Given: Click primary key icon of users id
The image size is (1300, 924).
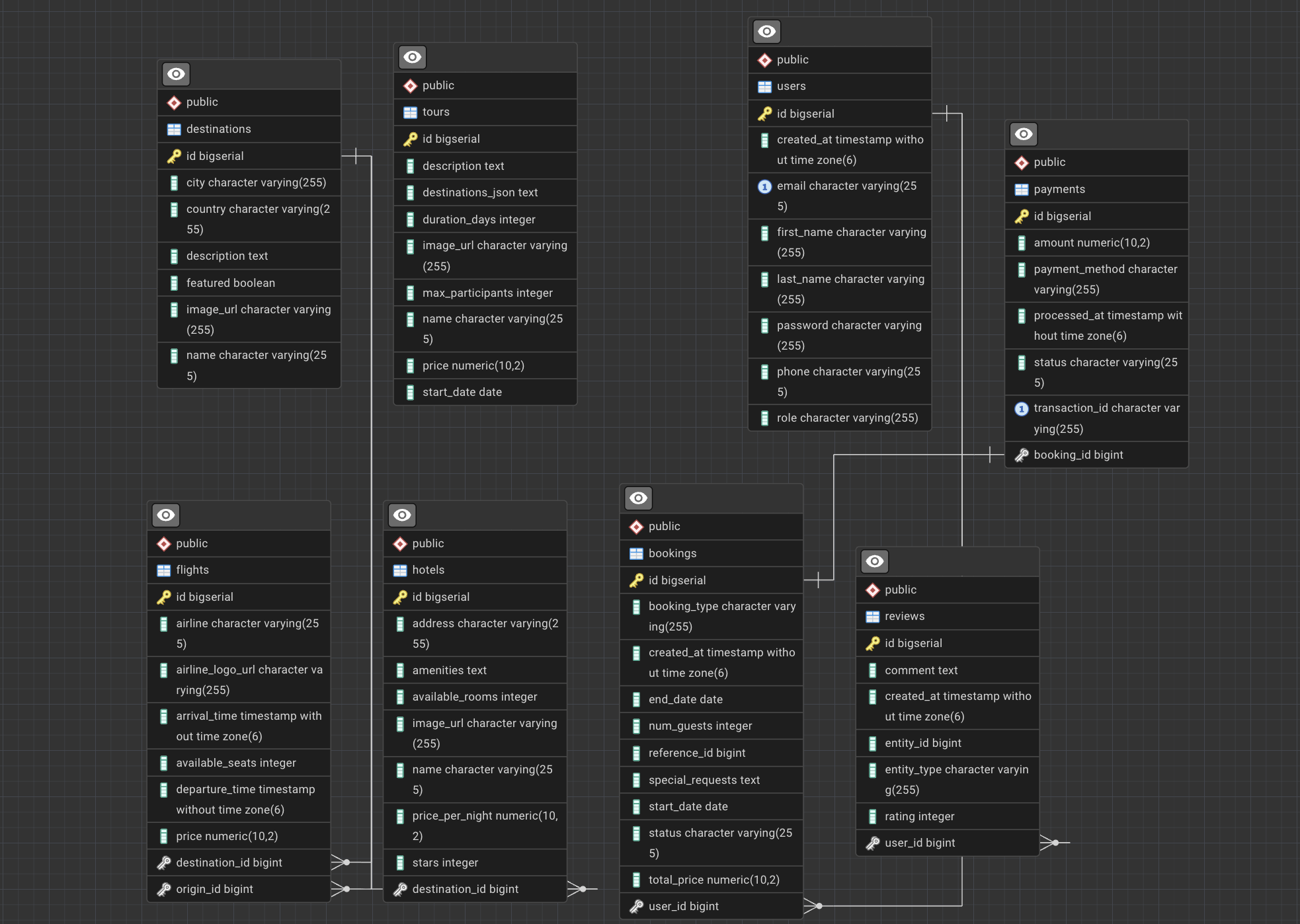Looking at the screenshot, I should point(764,114).
